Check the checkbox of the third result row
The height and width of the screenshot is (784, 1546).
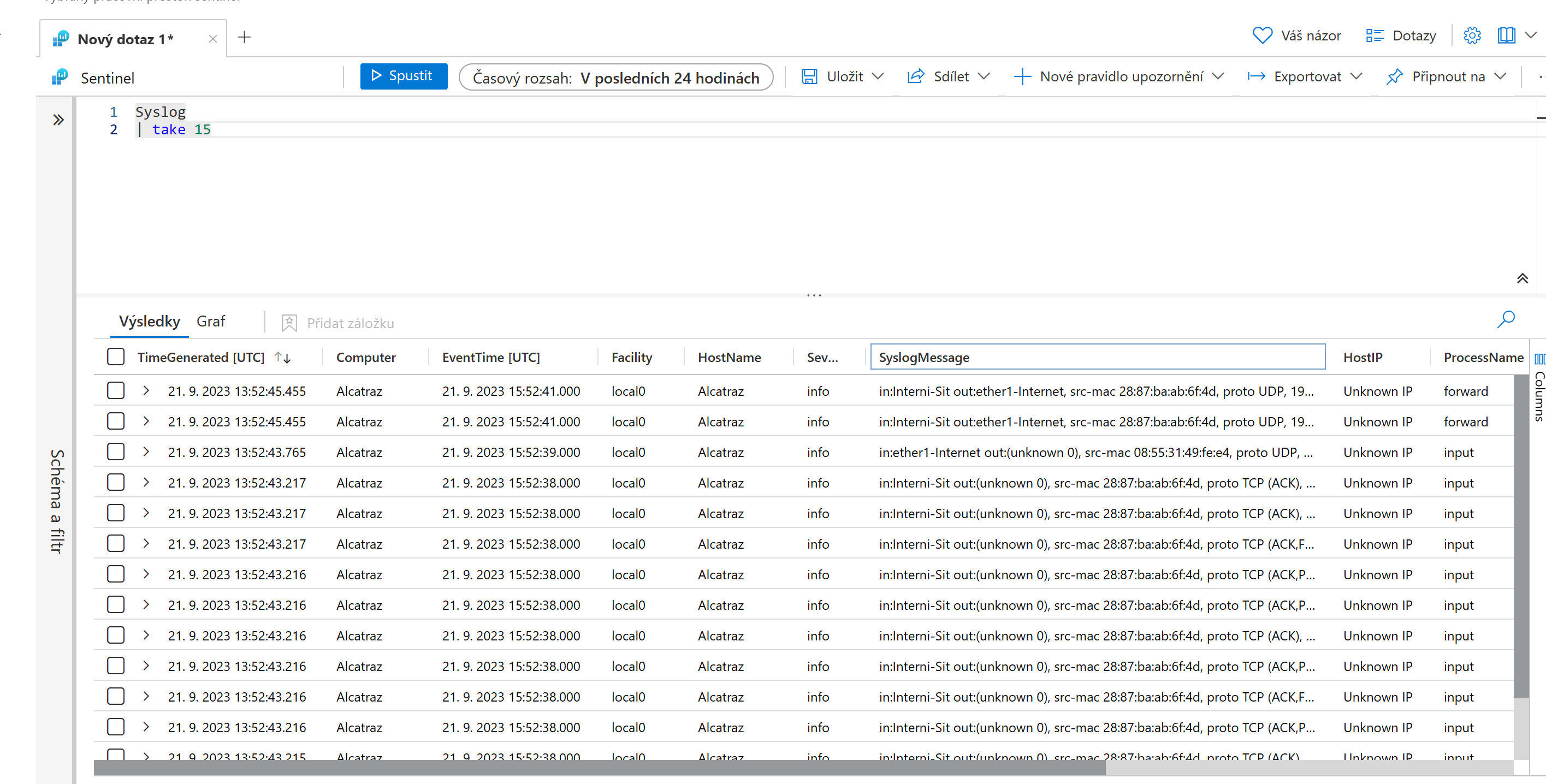[x=115, y=452]
